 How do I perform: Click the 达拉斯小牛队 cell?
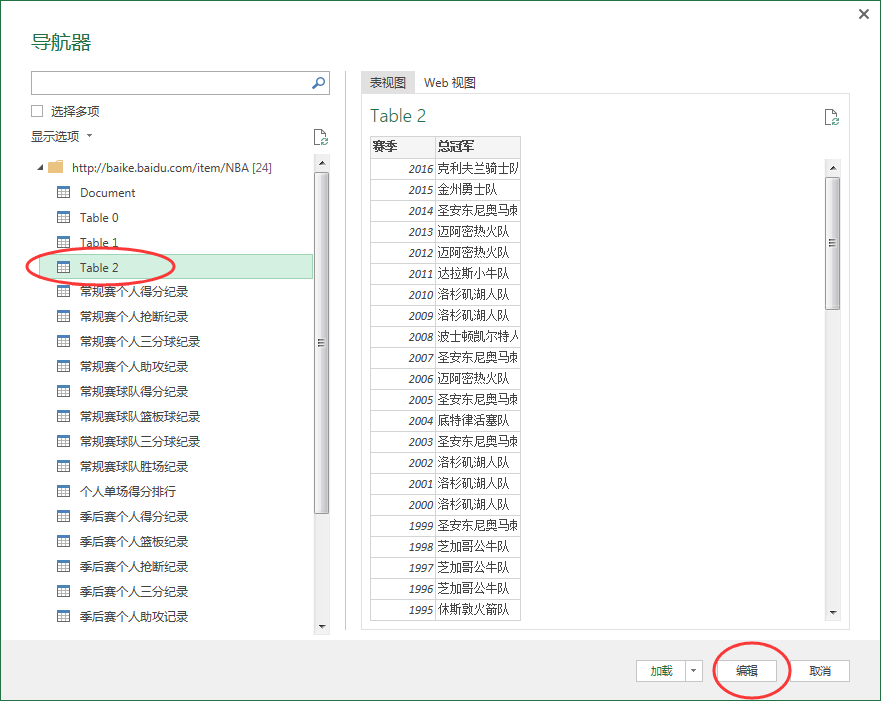pos(478,274)
